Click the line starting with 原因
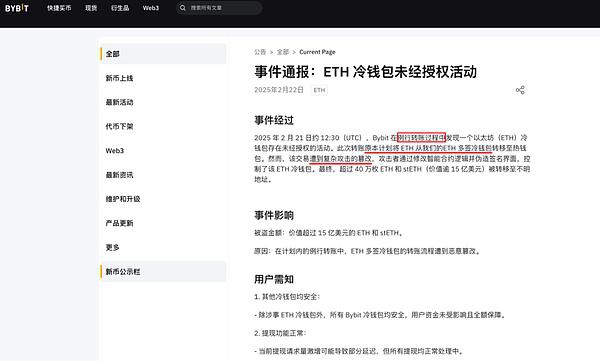Image resolution: width=600 pixels, height=361 pixels. coord(368,251)
